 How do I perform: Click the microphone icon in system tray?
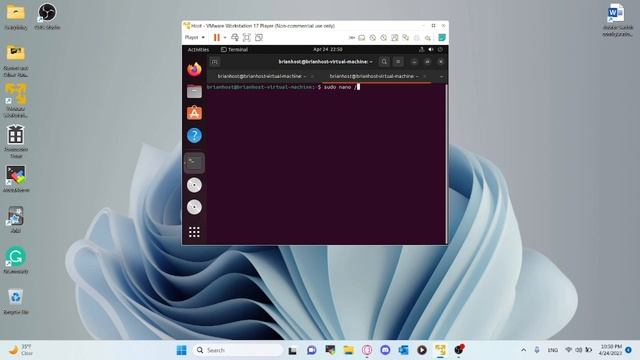coord(537,350)
